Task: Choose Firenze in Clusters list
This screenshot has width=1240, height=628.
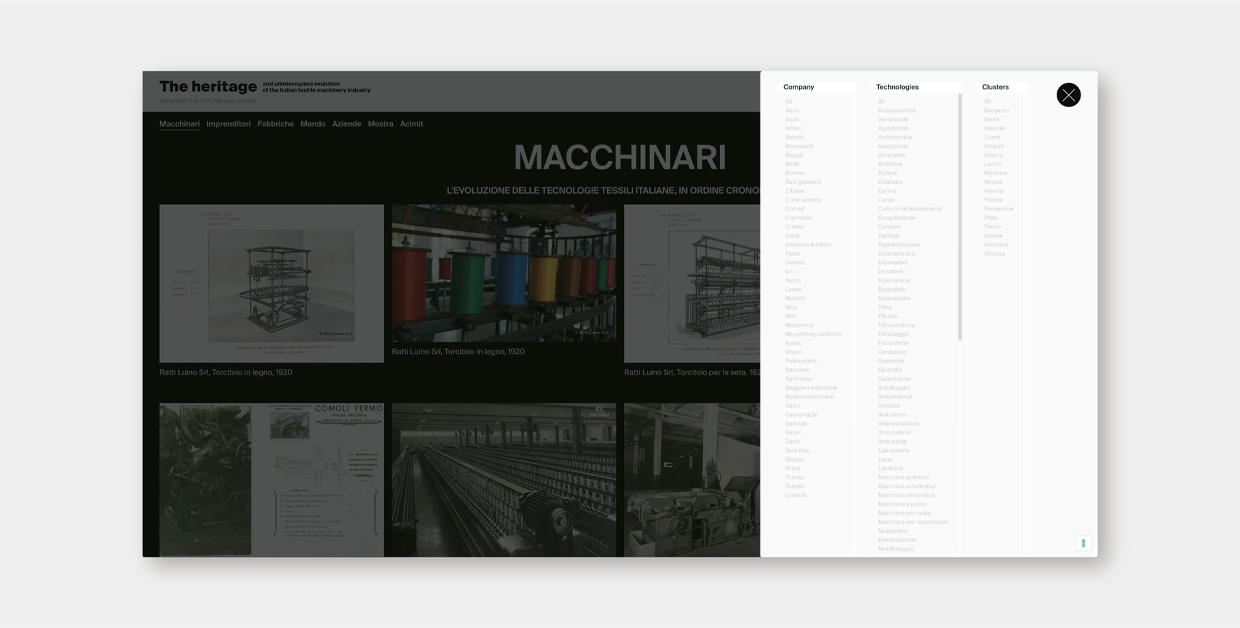Action: tap(994, 146)
